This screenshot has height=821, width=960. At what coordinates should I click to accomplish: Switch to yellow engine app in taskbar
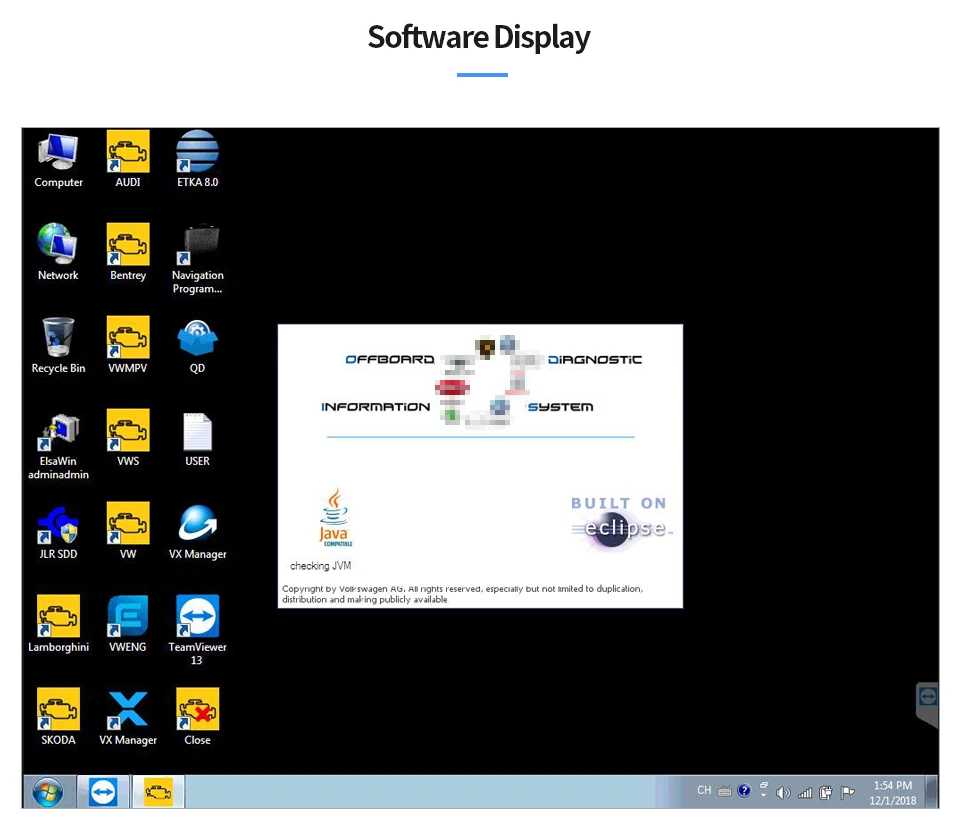(158, 792)
